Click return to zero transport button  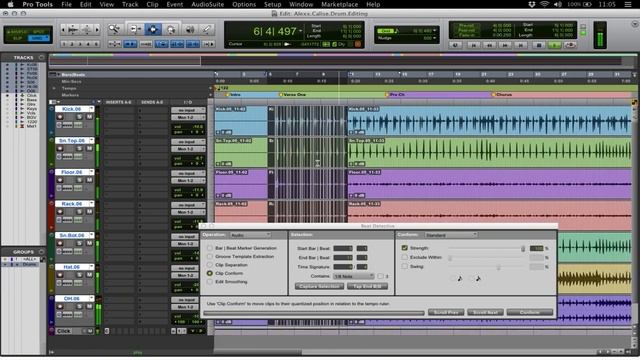click(x=473, y=45)
